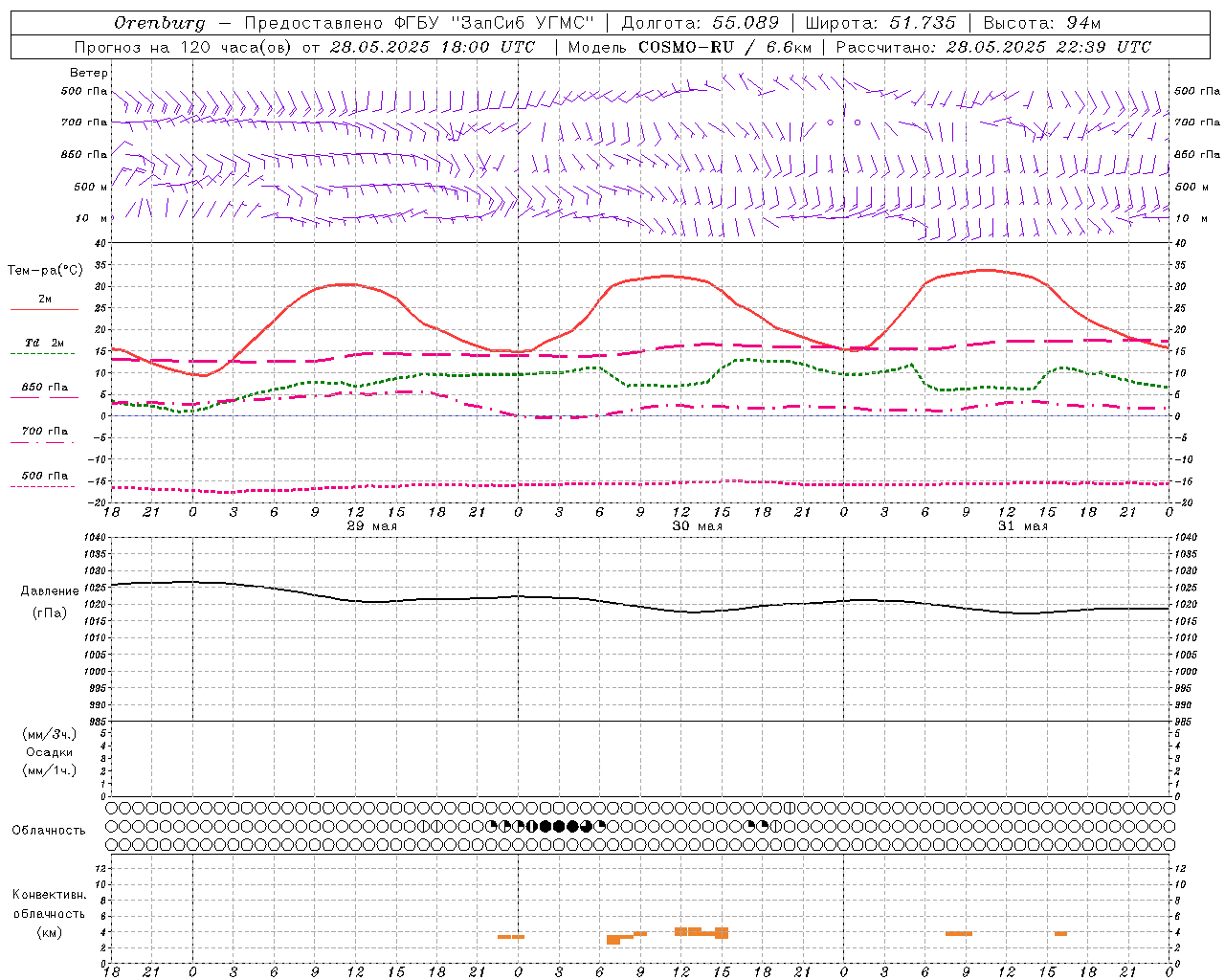Click the Осадки panel label

coord(50,752)
